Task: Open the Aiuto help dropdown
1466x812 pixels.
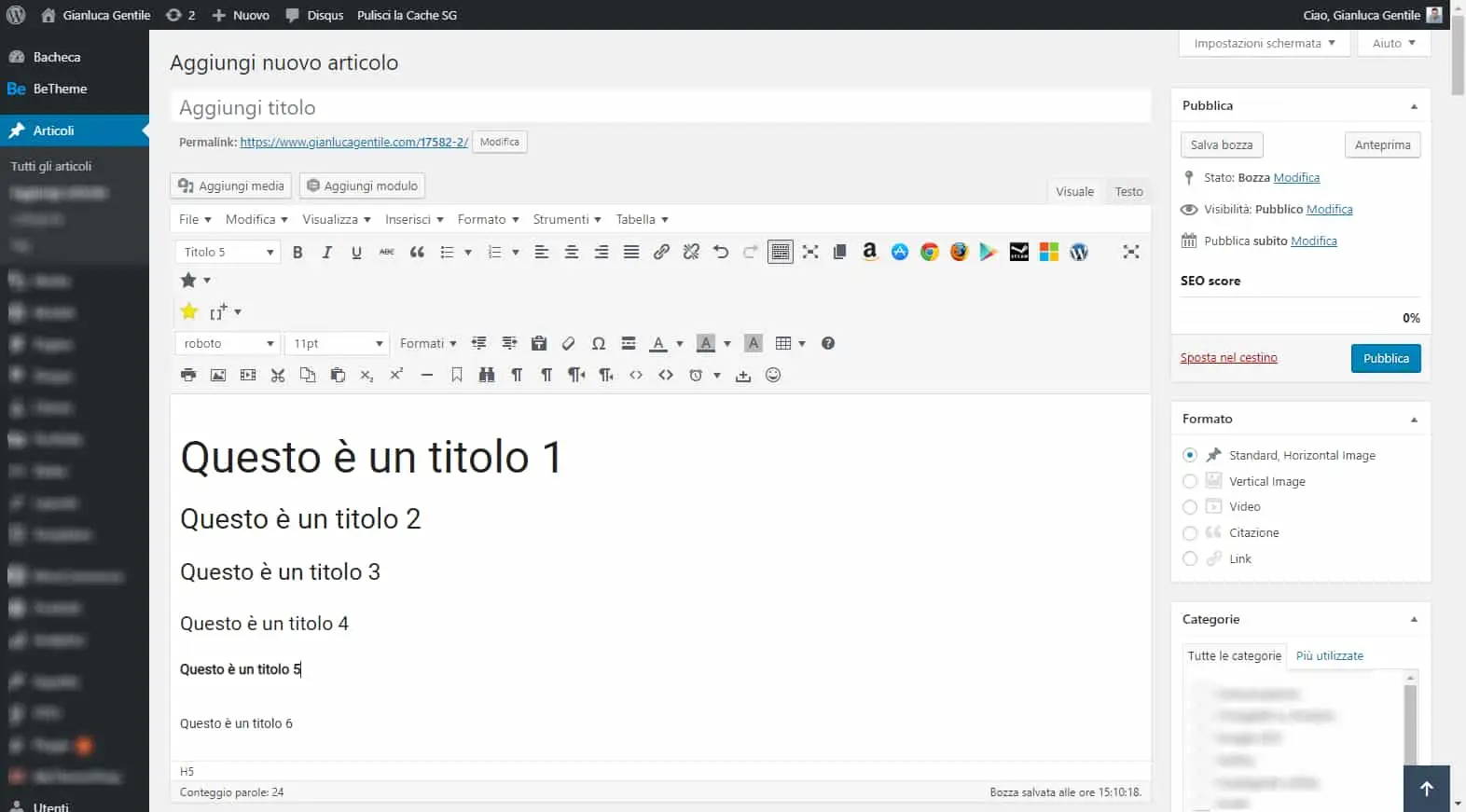Action: tap(1393, 44)
